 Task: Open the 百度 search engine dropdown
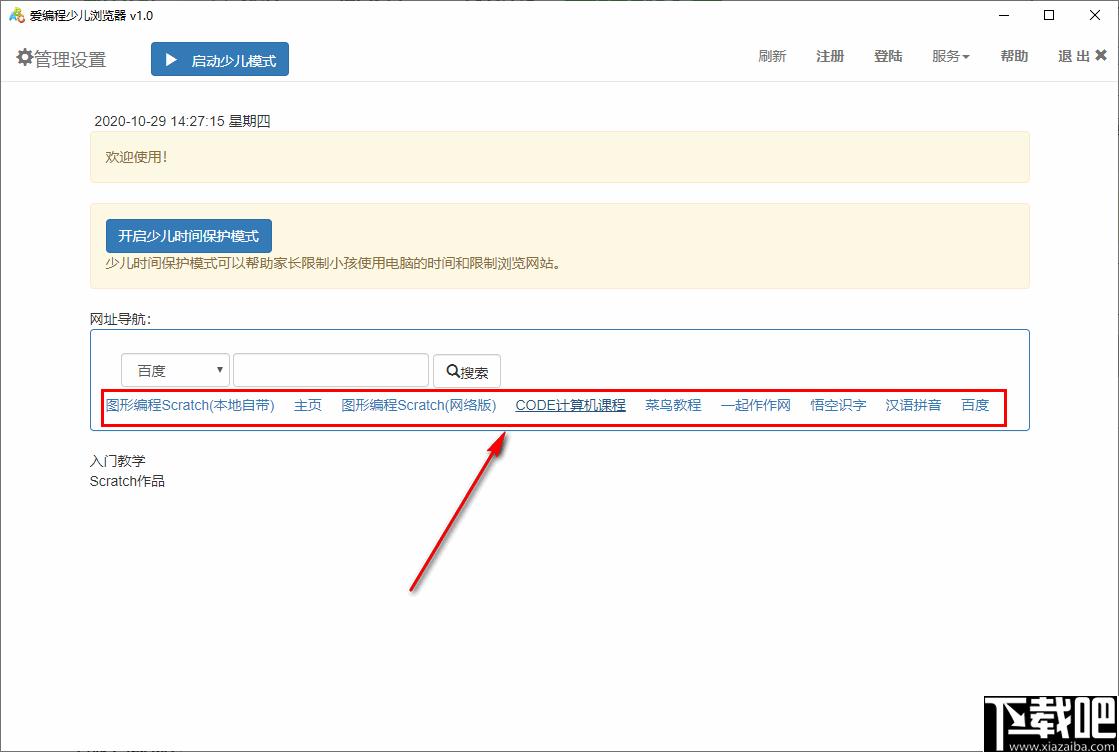[176, 370]
